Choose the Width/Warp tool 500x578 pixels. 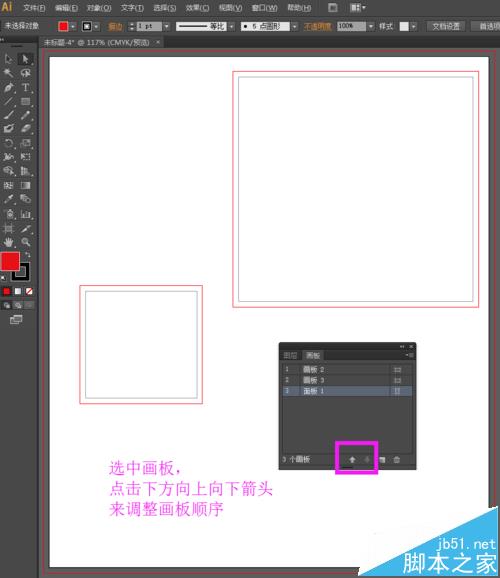click(x=8, y=157)
